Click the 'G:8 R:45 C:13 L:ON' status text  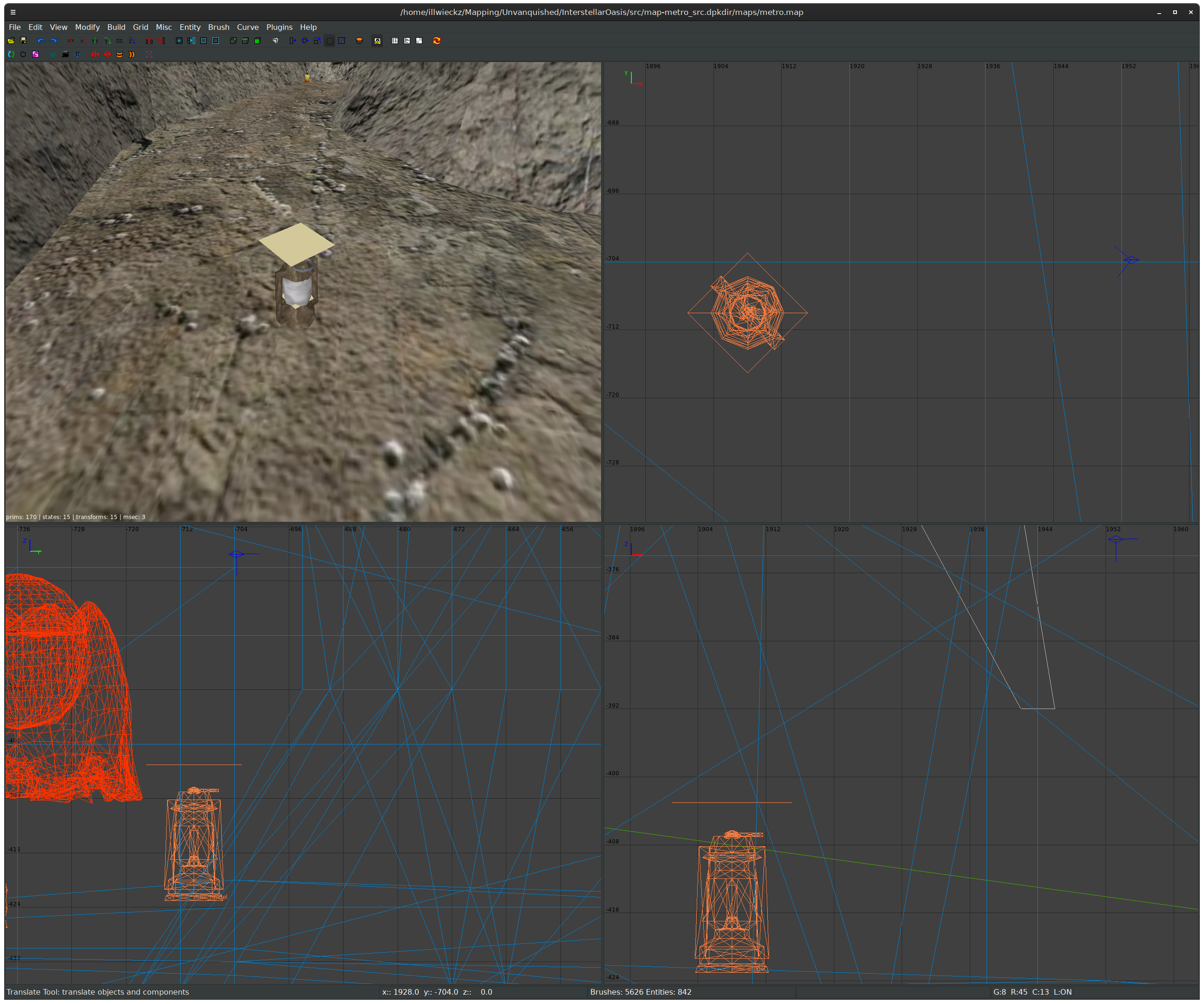tap(1032, 992)
